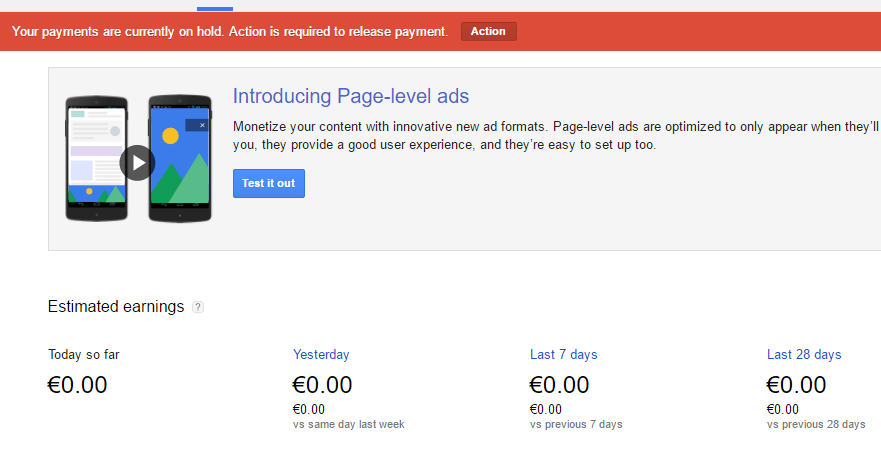Click the help icon beside Estimated earnings
This screenshot has height=459, width=881.
coord(198,307)
